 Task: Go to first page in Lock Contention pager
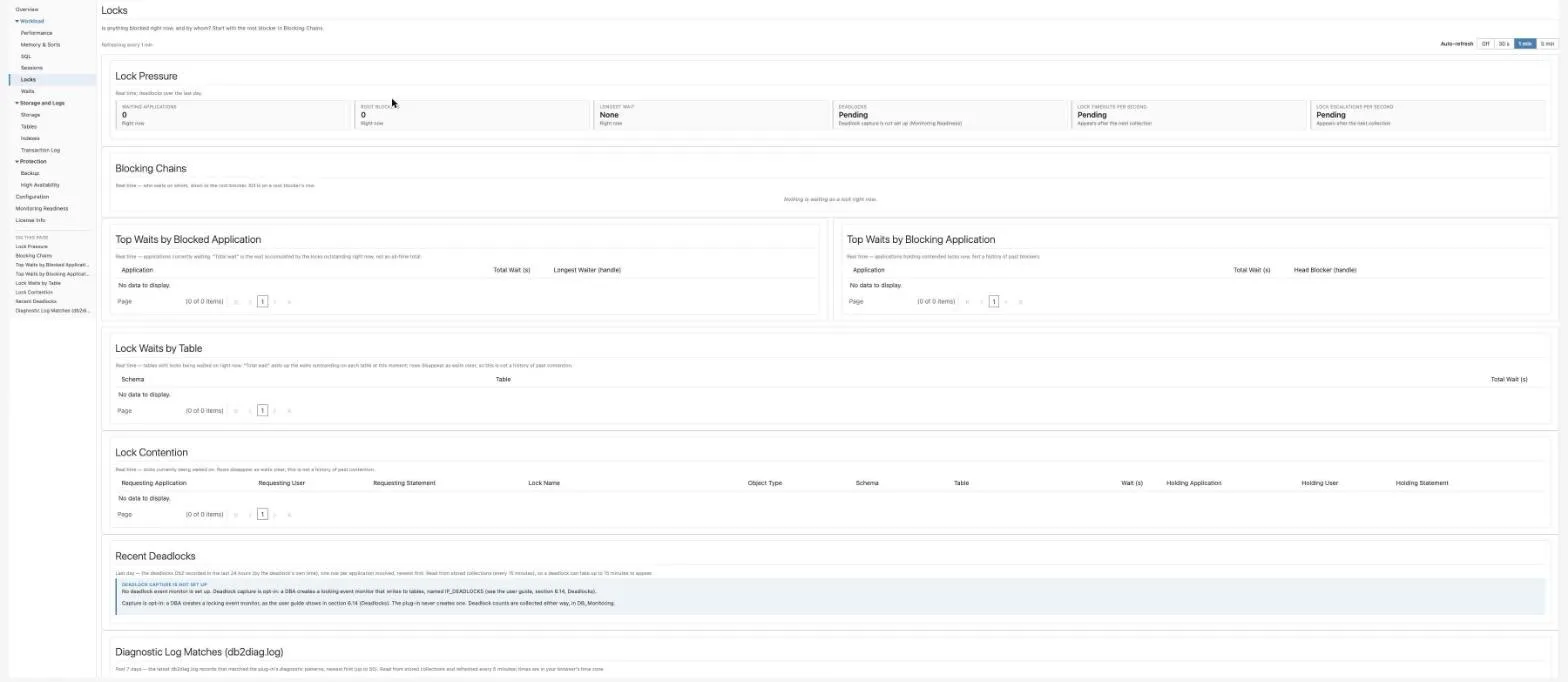click(x=236, y=514)
